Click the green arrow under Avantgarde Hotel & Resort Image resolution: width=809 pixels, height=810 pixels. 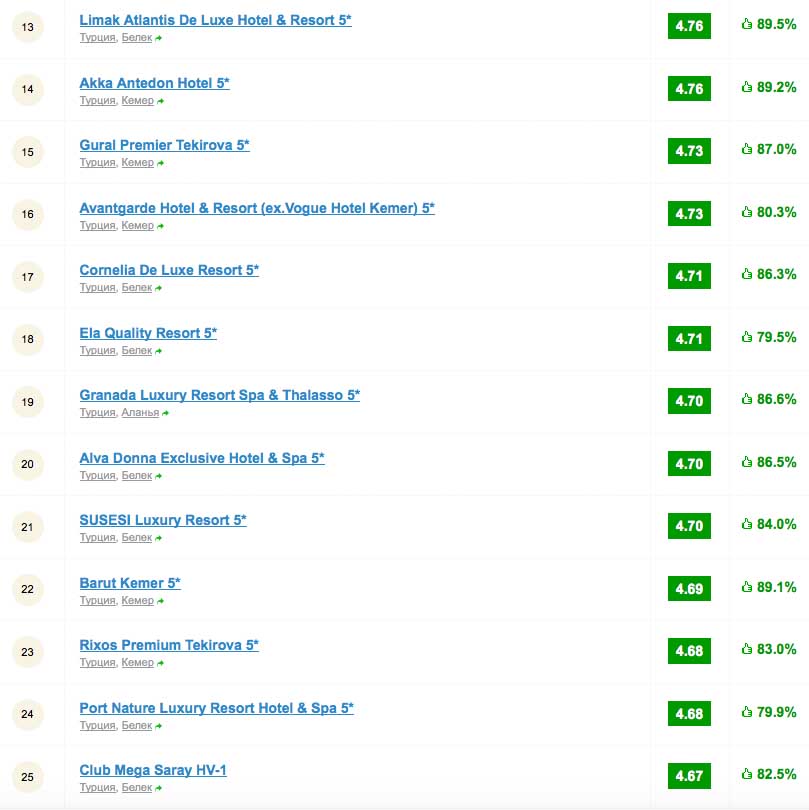pos(160,226)
